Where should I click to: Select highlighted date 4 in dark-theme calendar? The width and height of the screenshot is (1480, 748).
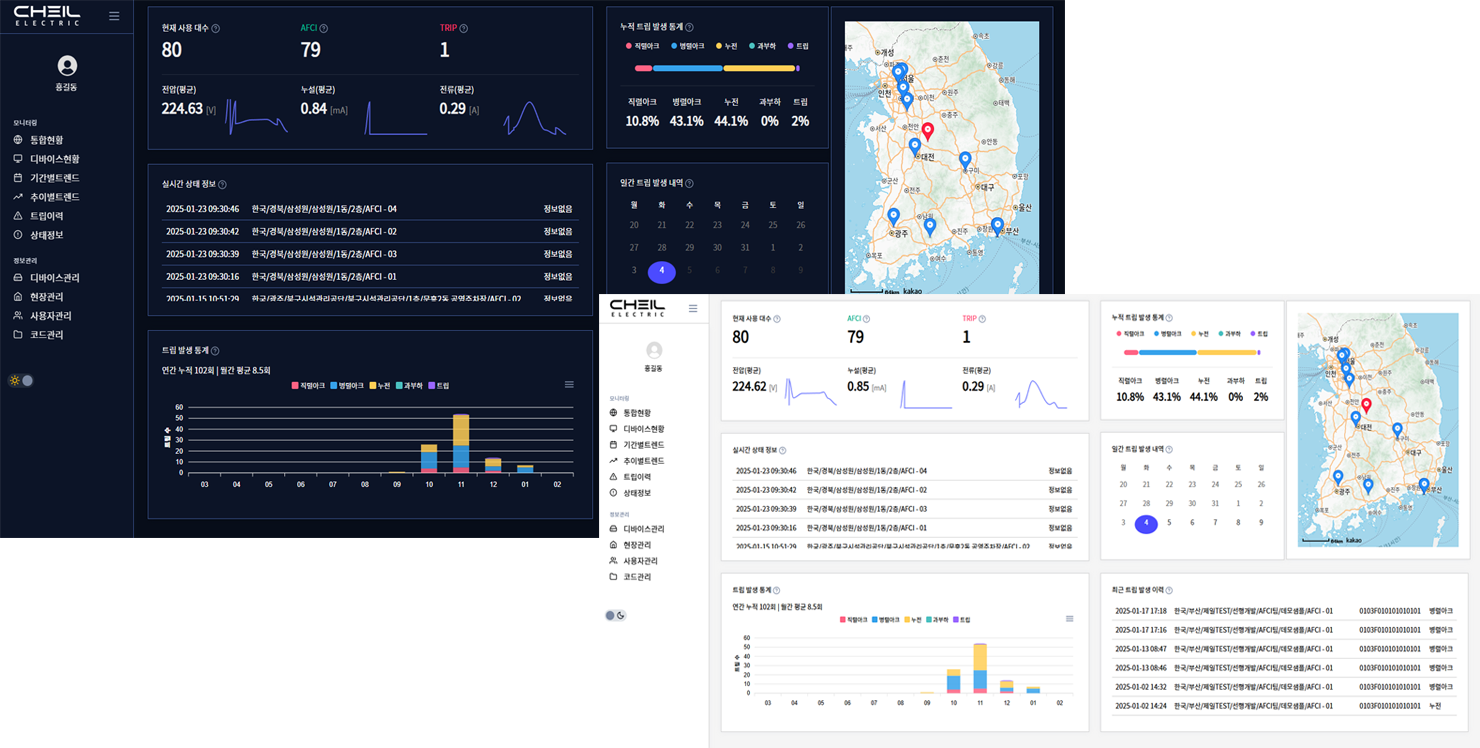[x=661, y=271]
